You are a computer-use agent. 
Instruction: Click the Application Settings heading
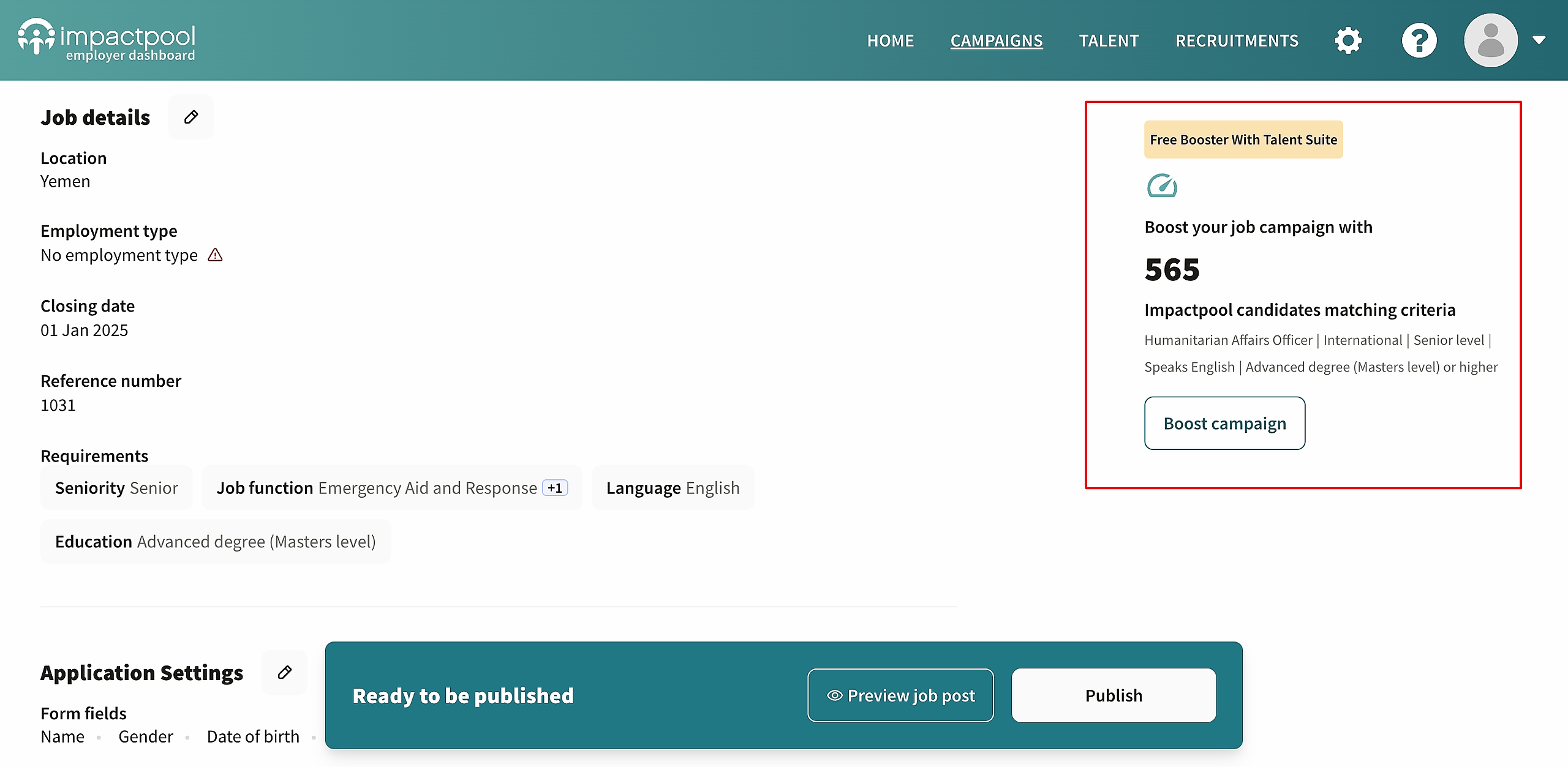pos(141,672)
